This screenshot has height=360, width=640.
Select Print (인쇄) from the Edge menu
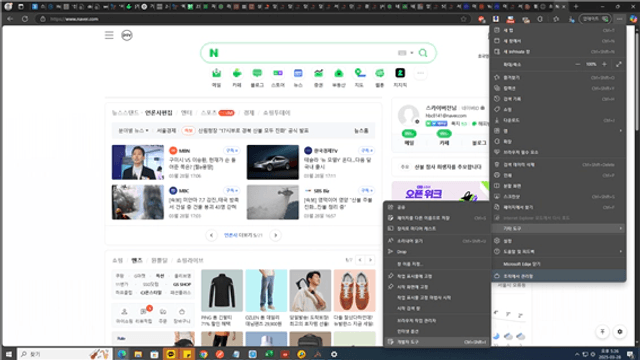point(558,175)
